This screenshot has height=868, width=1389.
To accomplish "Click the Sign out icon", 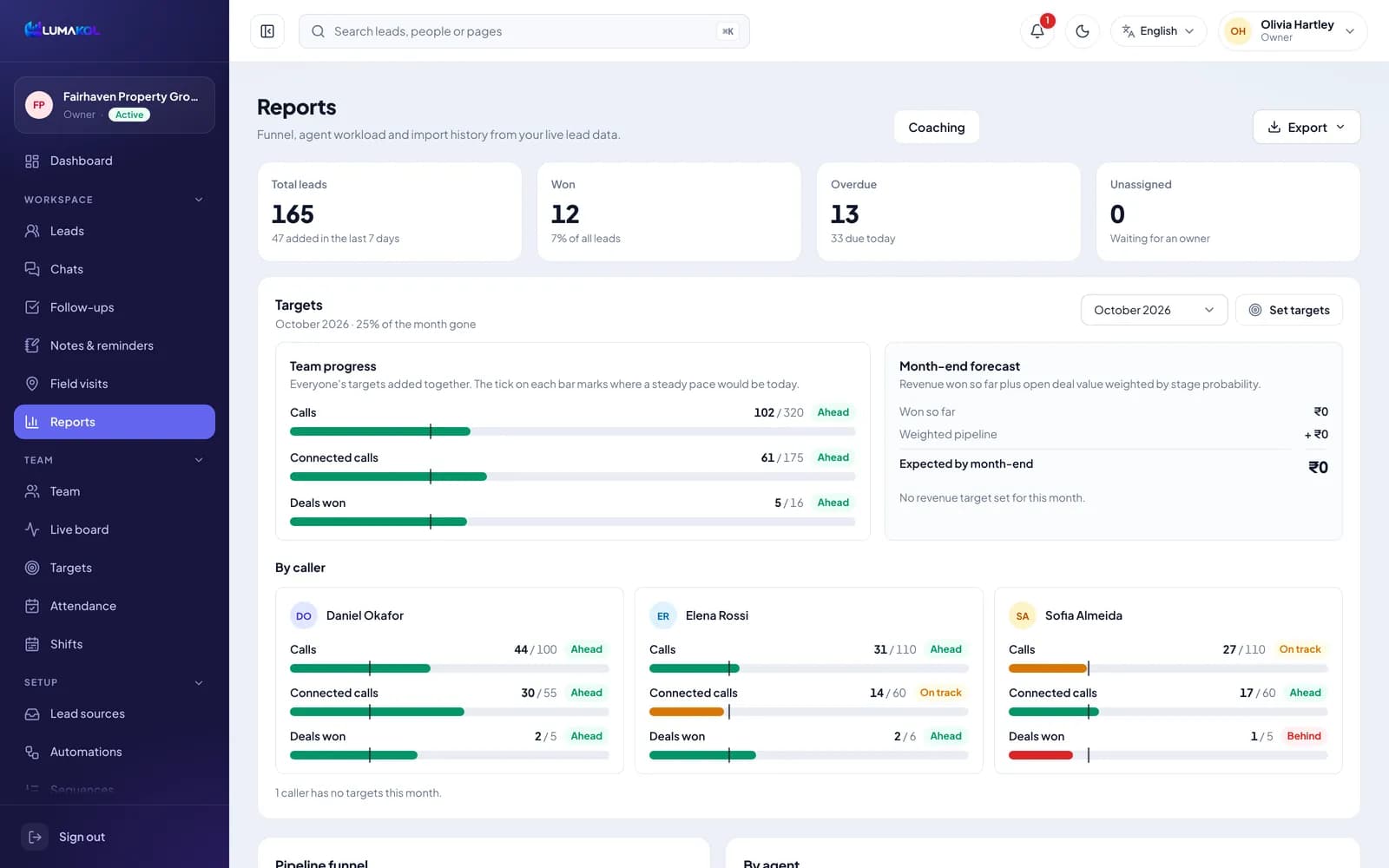I will 35,837.
